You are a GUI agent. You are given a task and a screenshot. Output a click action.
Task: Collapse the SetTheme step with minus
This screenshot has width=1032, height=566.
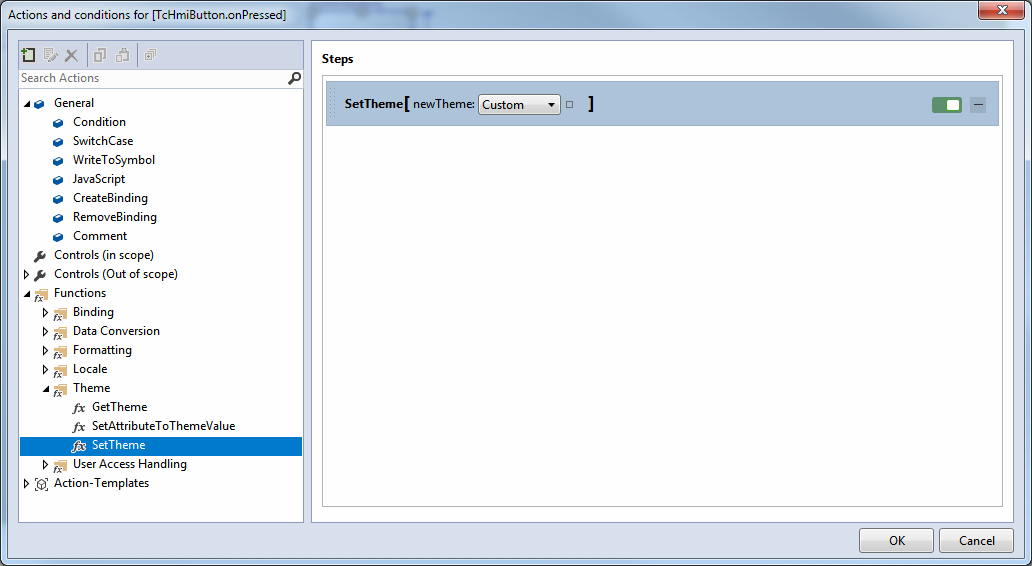click(978, 105)
